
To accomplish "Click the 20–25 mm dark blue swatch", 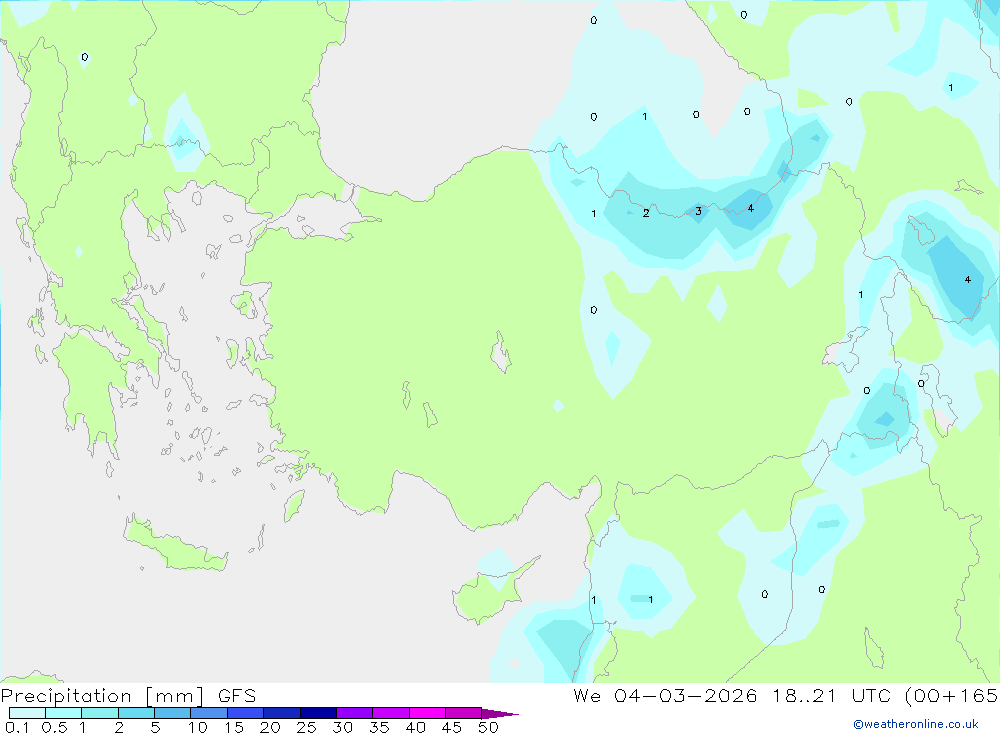I will (281, 713).
